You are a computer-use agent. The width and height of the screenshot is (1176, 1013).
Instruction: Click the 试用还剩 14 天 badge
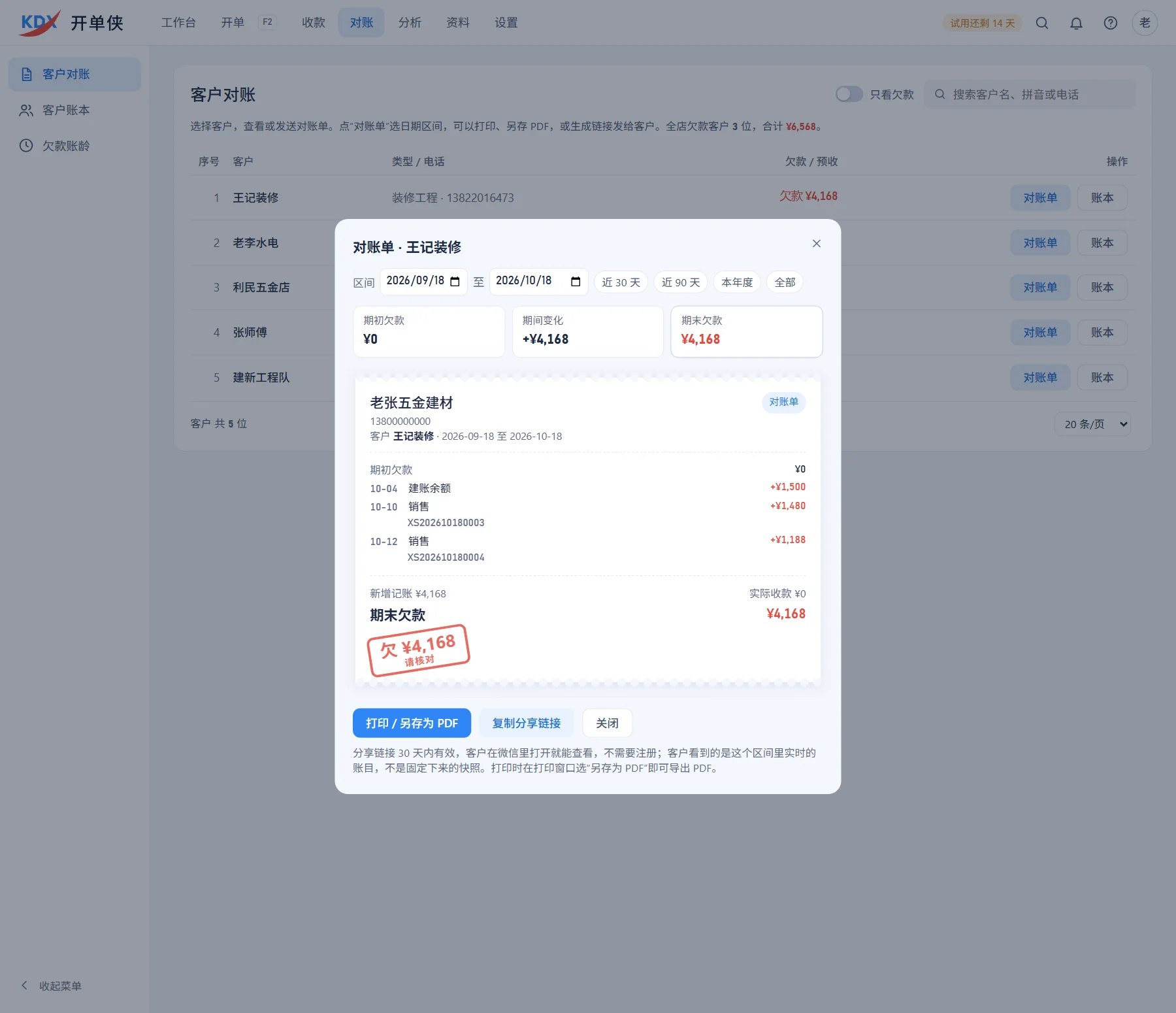coord(983,23)
